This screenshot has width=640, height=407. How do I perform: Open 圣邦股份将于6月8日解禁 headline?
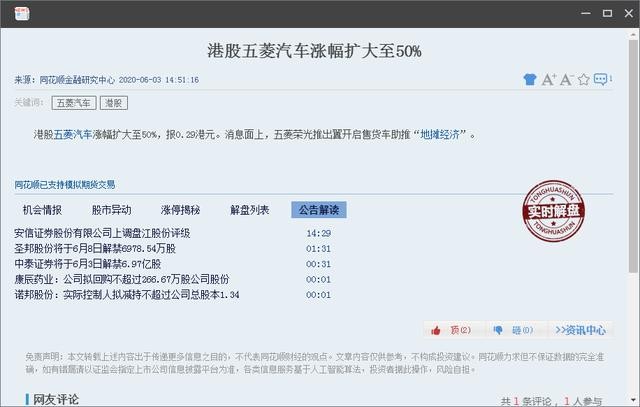[95, 249]
